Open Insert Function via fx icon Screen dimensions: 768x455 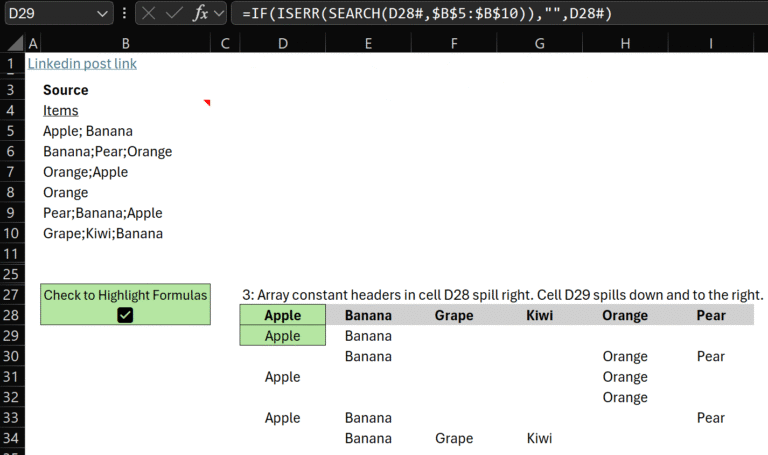pyautogui.click(x=201, y=13)
